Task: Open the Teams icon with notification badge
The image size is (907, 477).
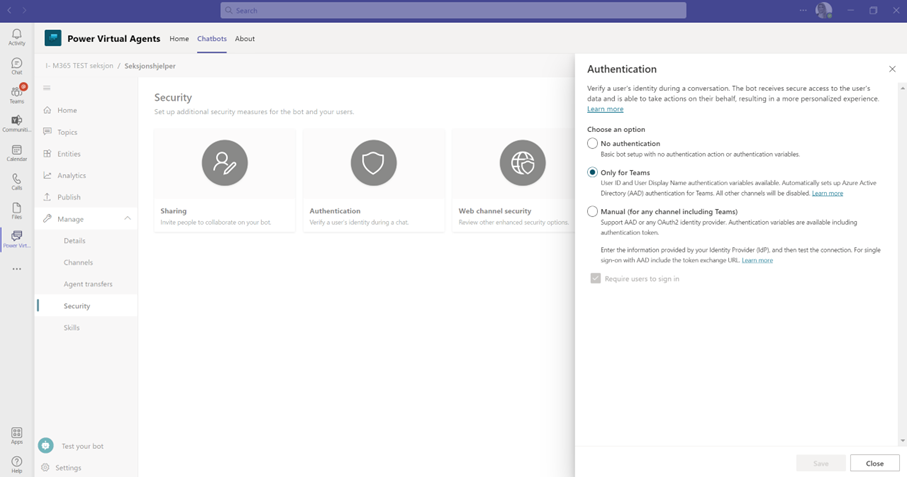Action: click(17, 95)
